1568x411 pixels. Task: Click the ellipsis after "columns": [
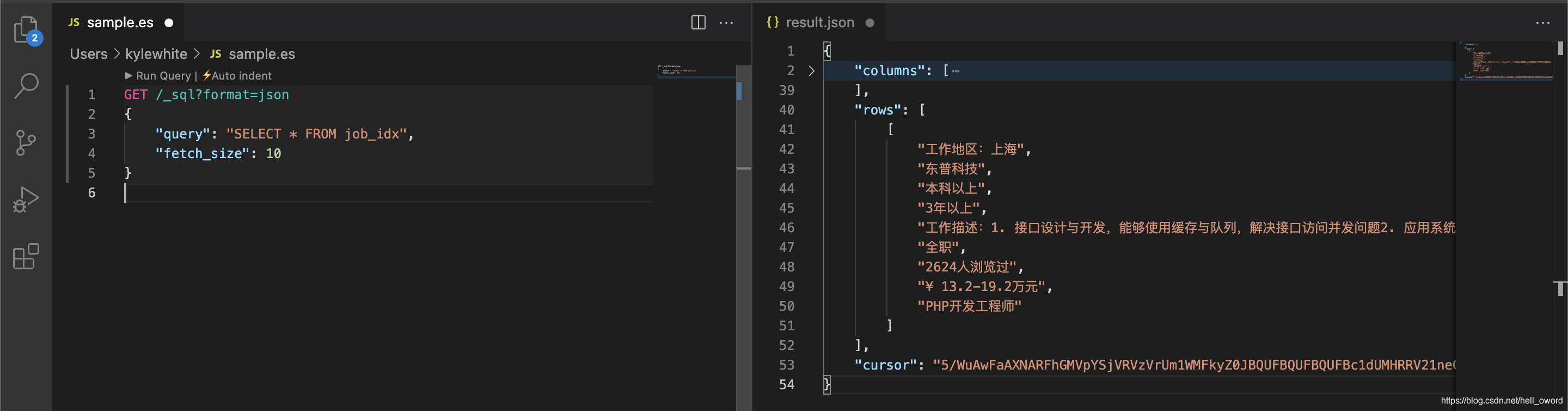(955, 71)
